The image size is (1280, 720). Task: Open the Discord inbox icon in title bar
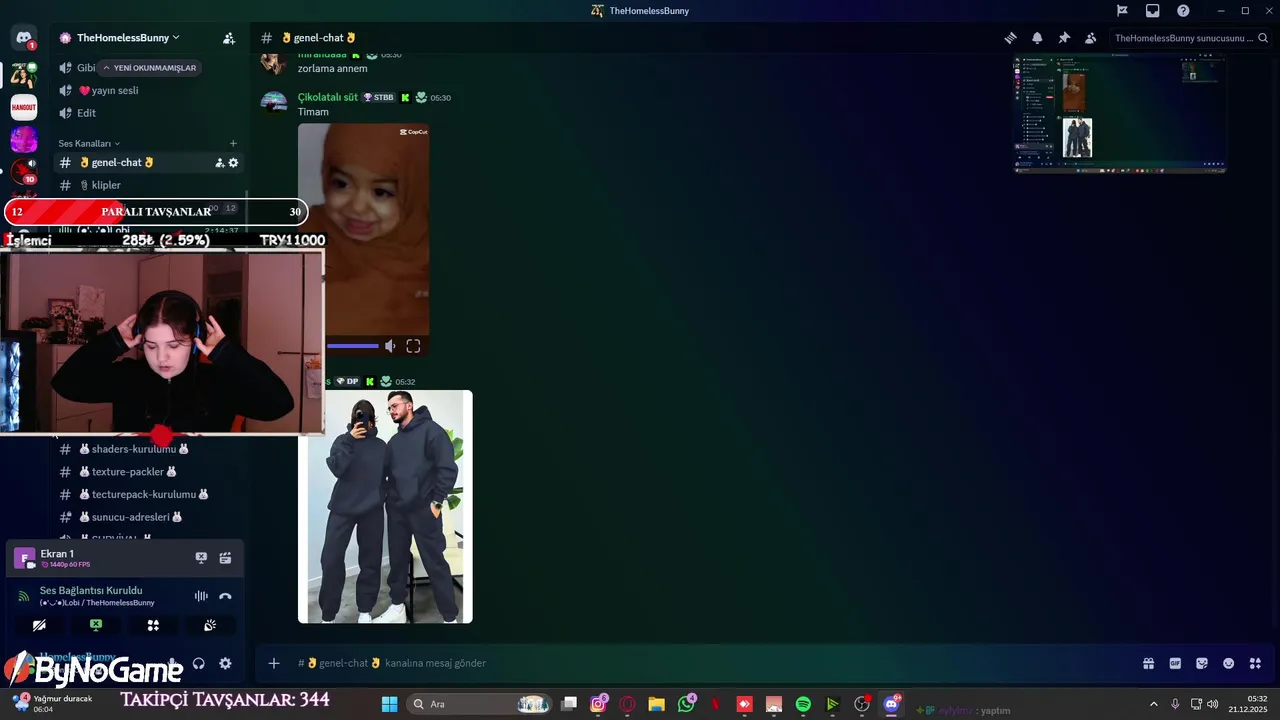click(1153, 11)
